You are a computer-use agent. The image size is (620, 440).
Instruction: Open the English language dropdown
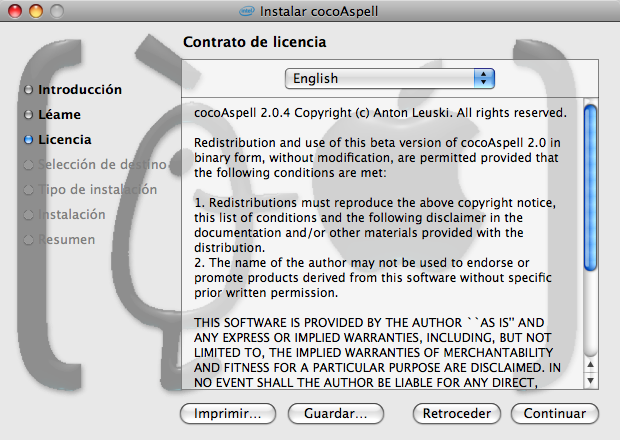click(390, 78)
